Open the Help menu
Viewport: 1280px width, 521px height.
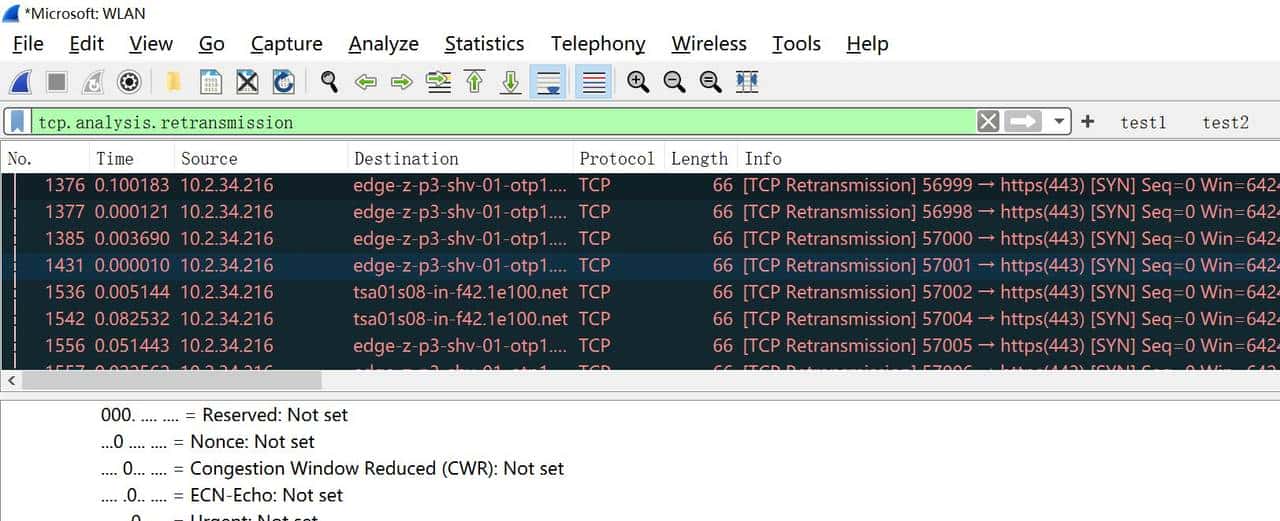(x=867, y=44)
